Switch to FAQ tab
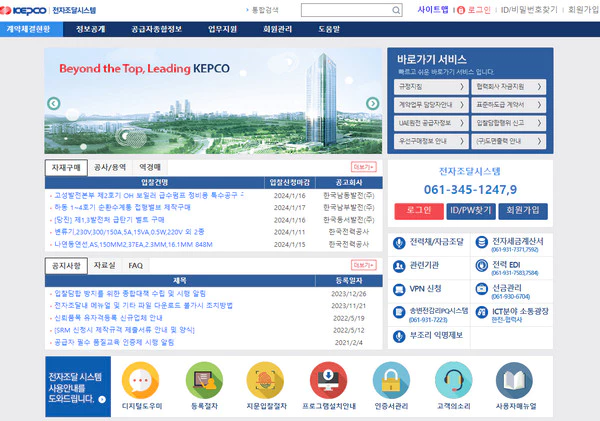Screen dimensions: 600x421 click(x=135, y=265)
